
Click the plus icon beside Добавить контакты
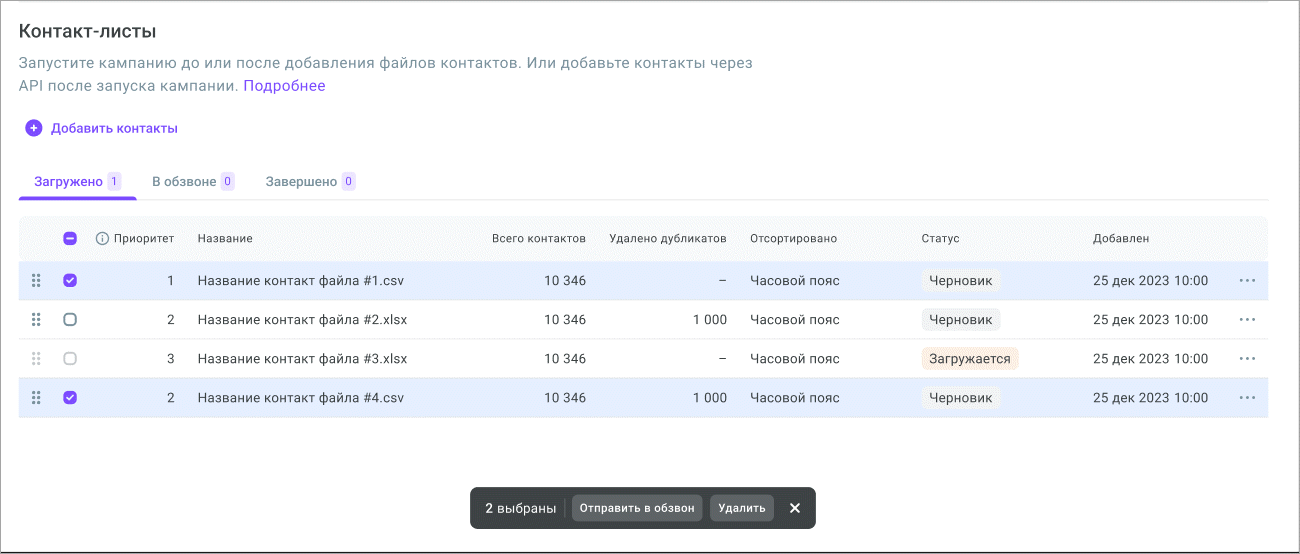tap(34, 128)
